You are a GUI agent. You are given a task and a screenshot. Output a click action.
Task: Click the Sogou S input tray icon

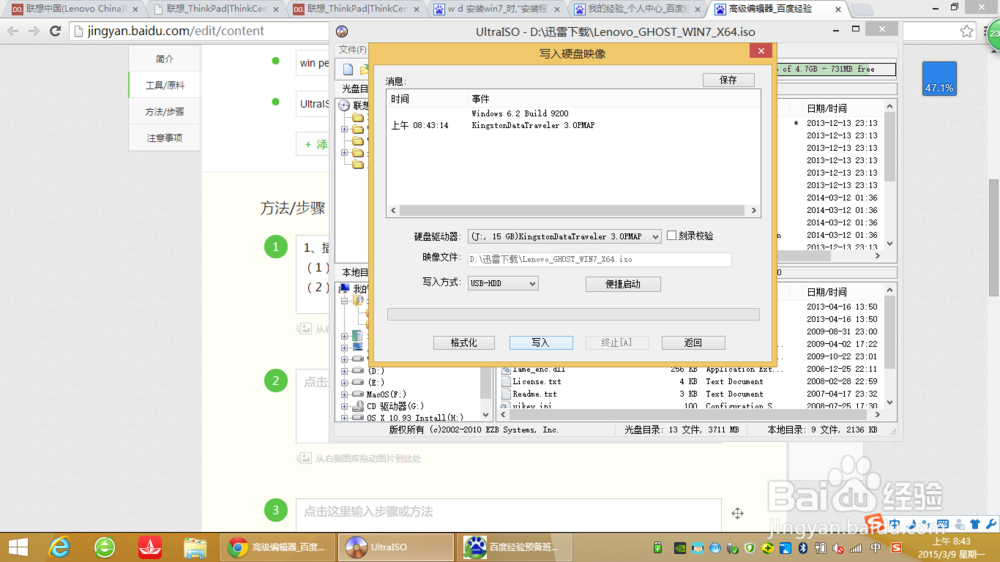click(x=897, y=548)
